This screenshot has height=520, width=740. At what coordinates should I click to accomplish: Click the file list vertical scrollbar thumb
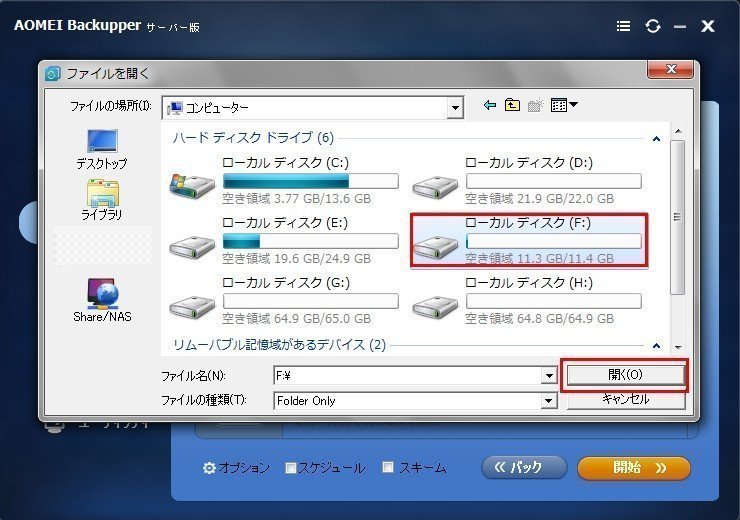[x=678, y=217]
